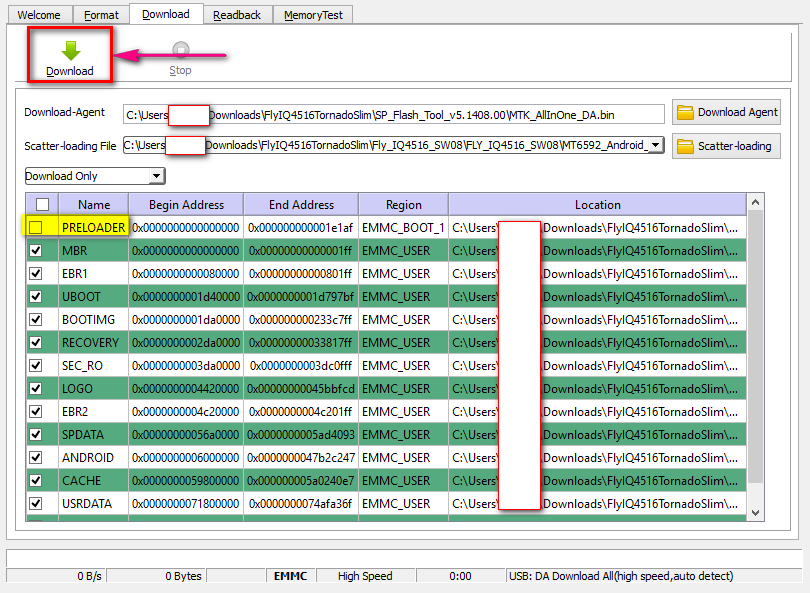Image resolution: width=810 pixels, height=593 pixels.
Task: Click the grey Stop icon
Action: 180,50
